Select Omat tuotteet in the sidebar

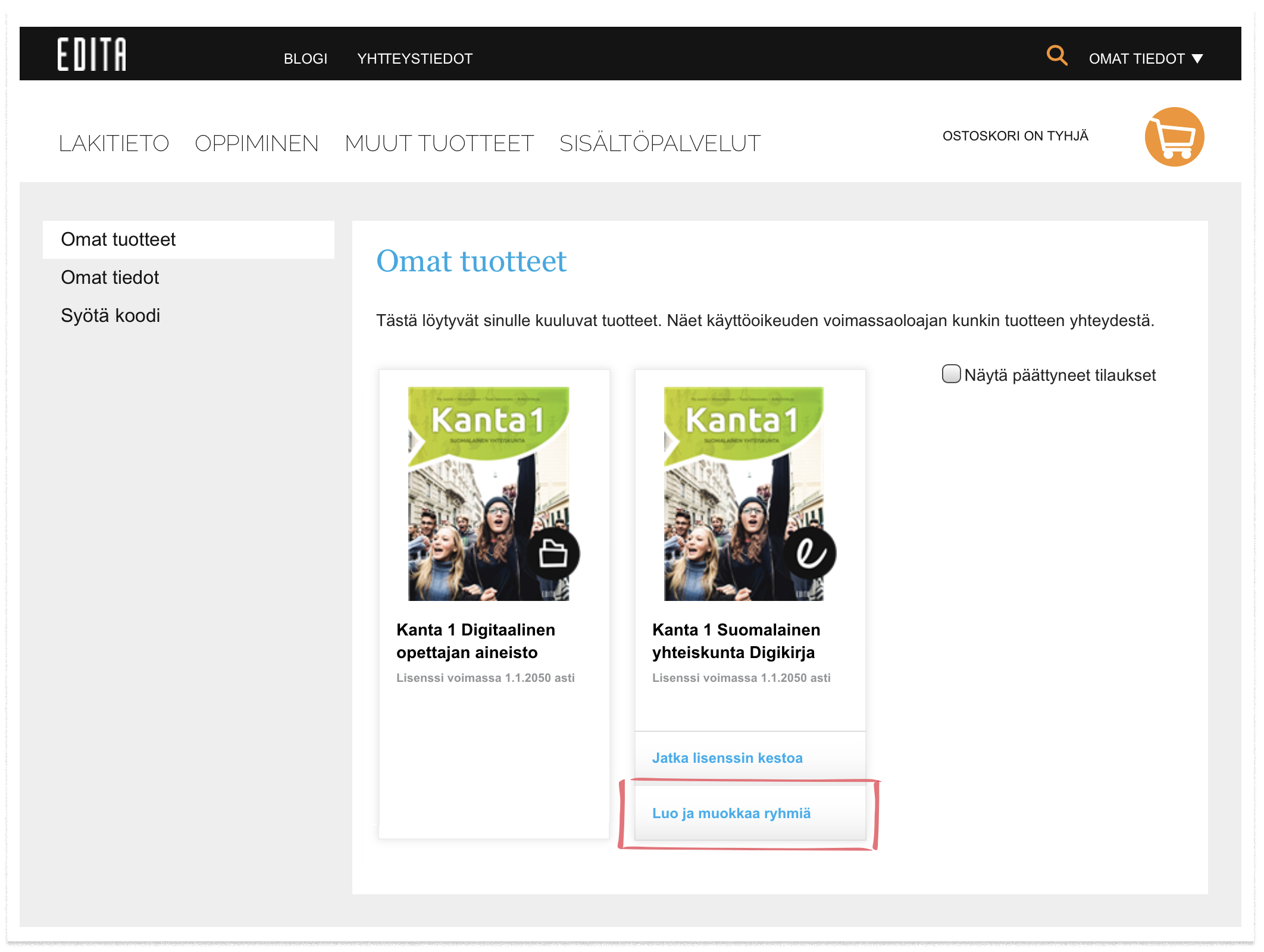(x=188, y=239)
